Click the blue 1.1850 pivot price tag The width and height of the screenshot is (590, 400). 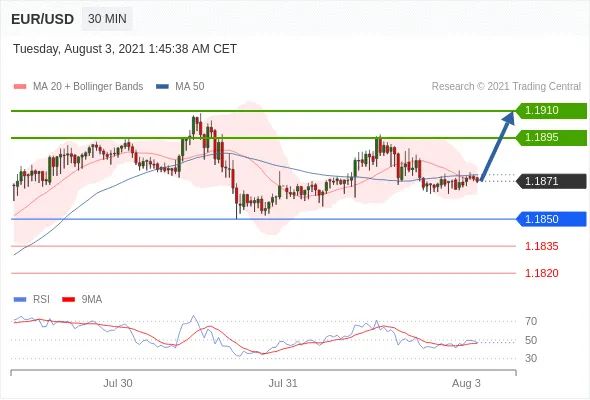pos(551,219)
